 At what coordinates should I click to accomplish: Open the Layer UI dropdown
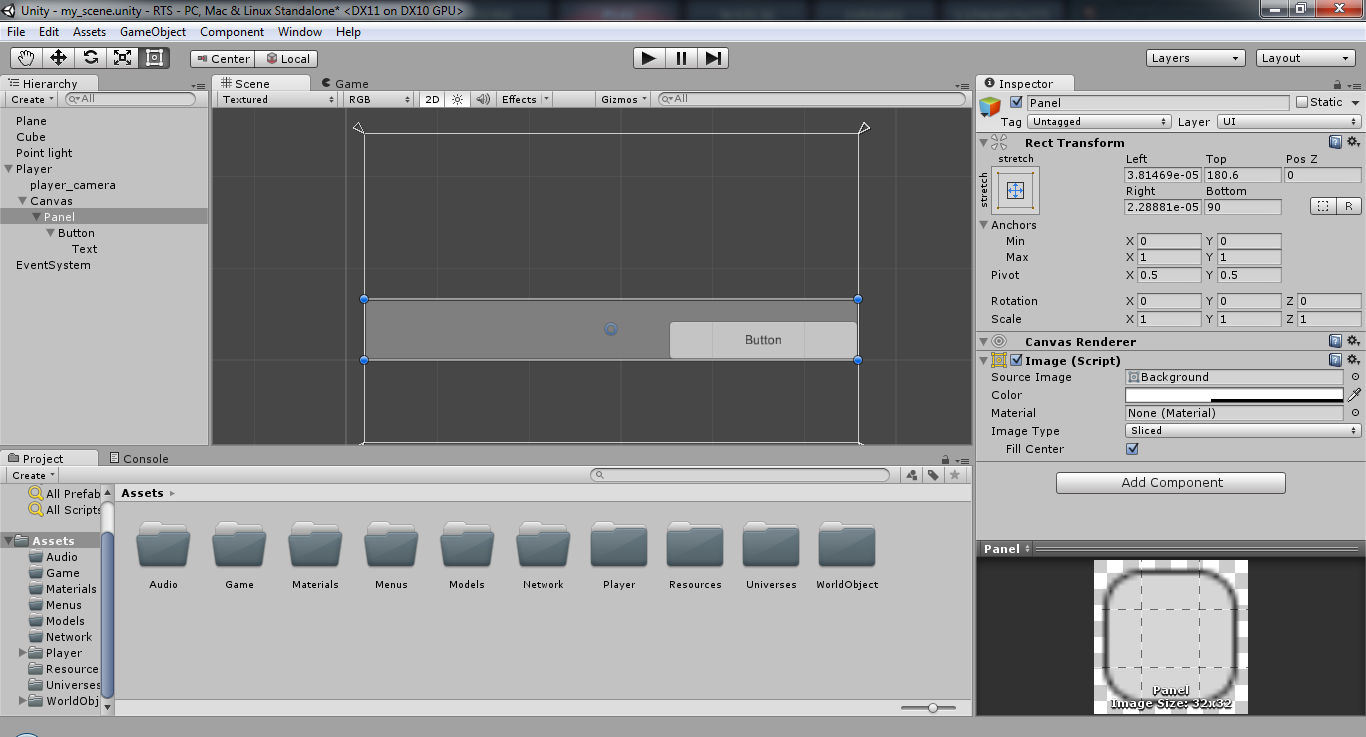pyautogui.click(x=1289, y=121)
